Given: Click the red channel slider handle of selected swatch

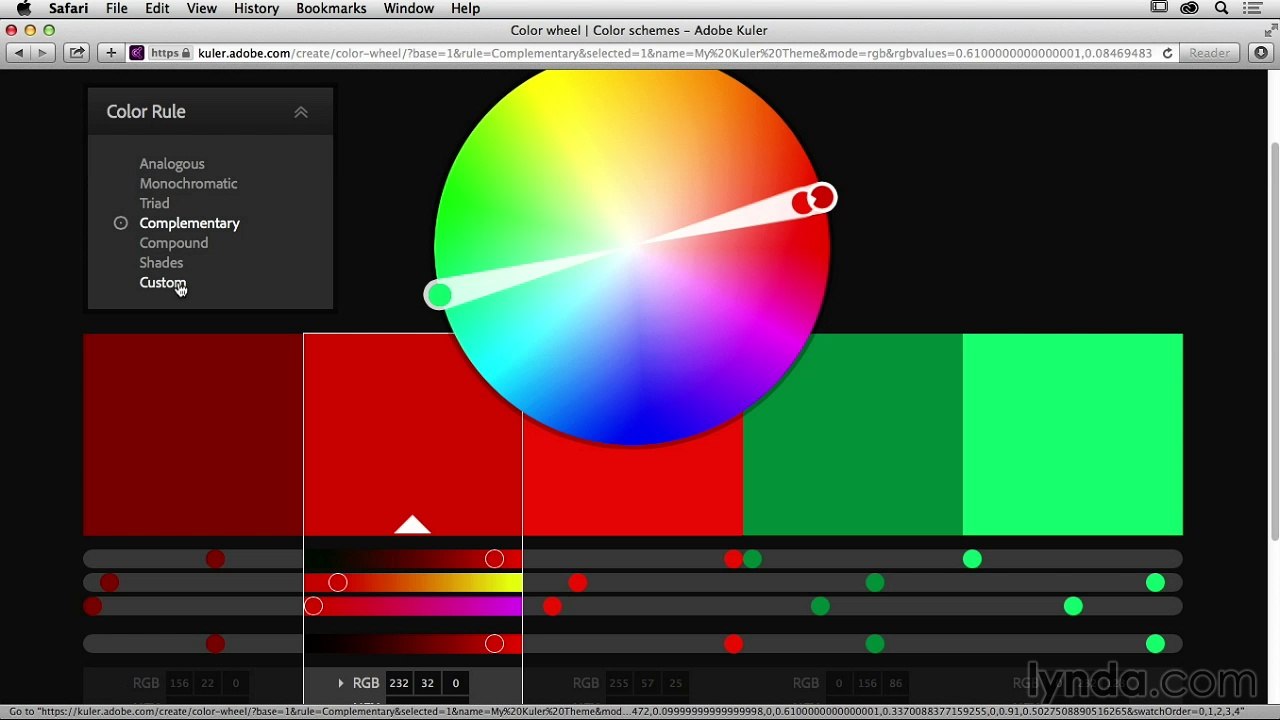Looking at the screenshot, I should 494,559.
